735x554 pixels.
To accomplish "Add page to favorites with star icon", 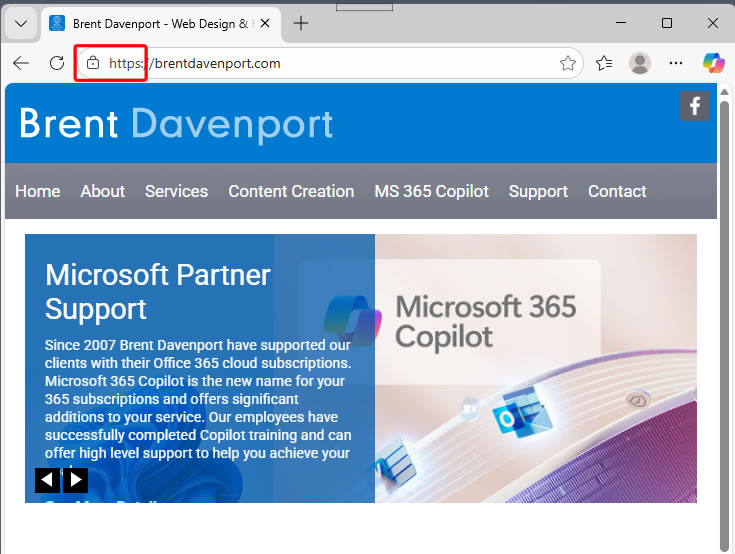I will pos(568,63).
